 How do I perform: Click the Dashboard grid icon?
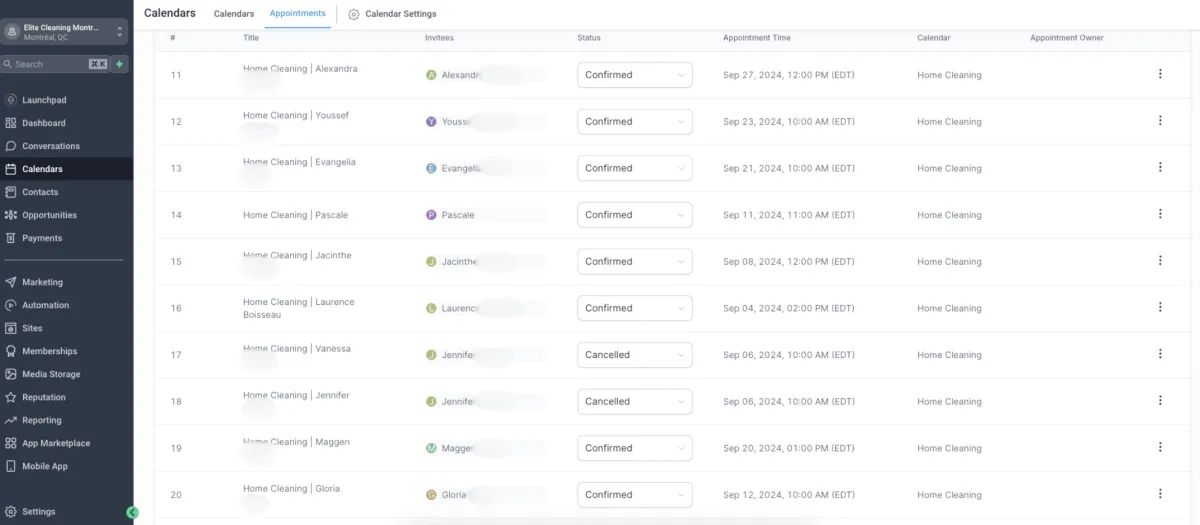point(11,123)
